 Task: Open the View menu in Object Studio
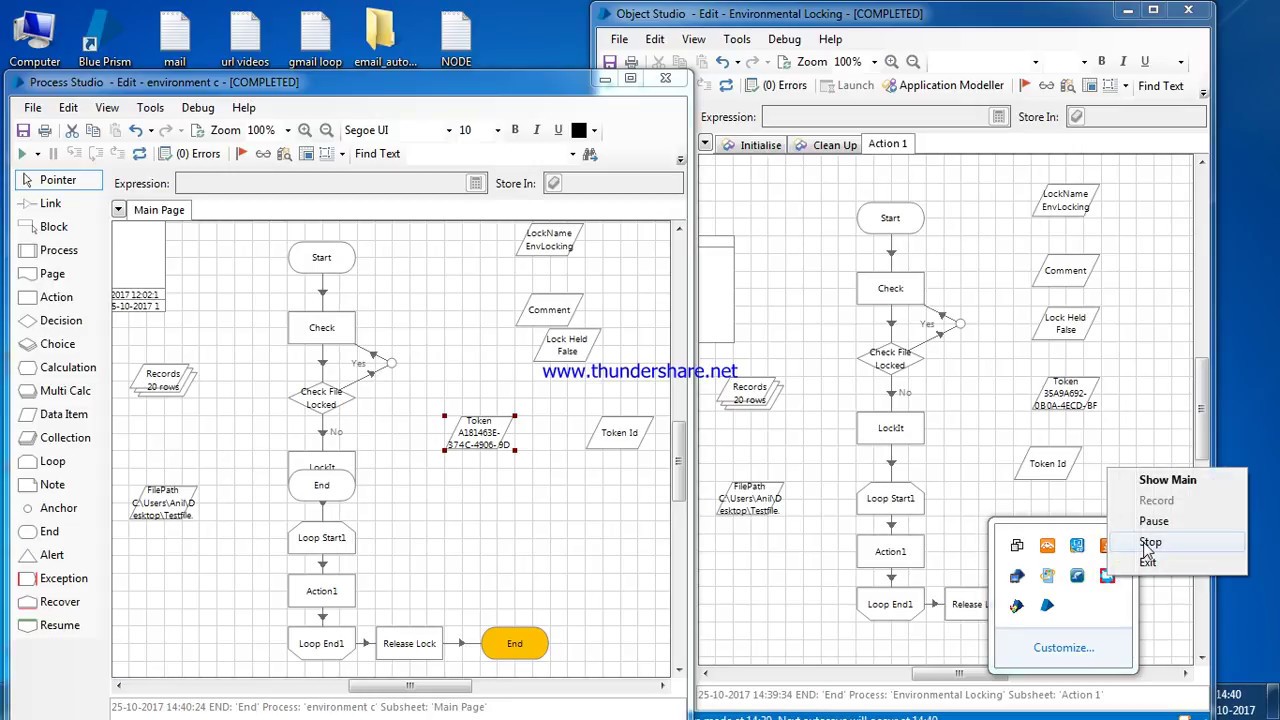pos(693,40)
